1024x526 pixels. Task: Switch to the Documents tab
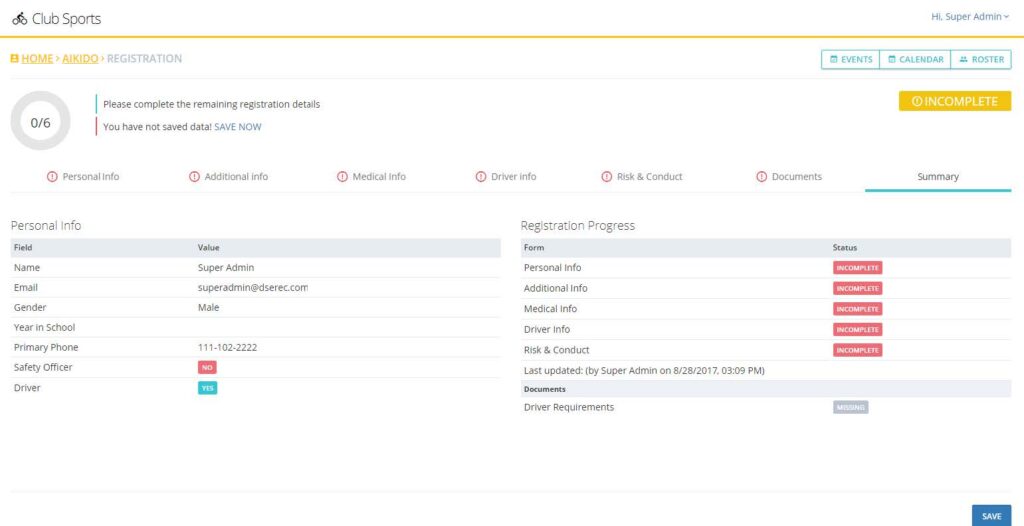point(789,176)
